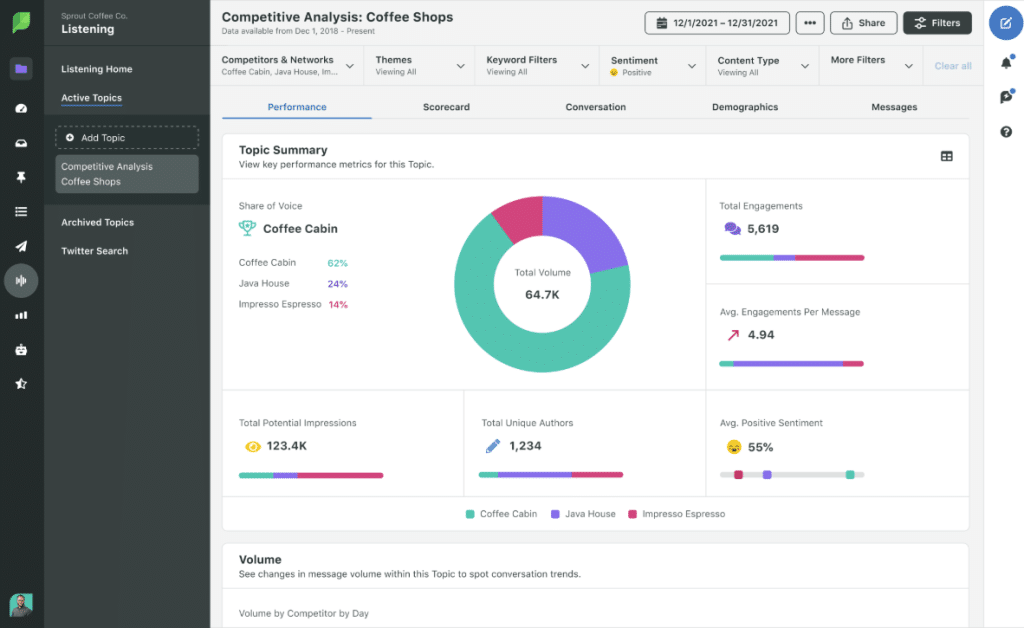This screenshot has height=628, width=1024.
Task: Open the Scorecard tab
Action: [x=446, y=106]
